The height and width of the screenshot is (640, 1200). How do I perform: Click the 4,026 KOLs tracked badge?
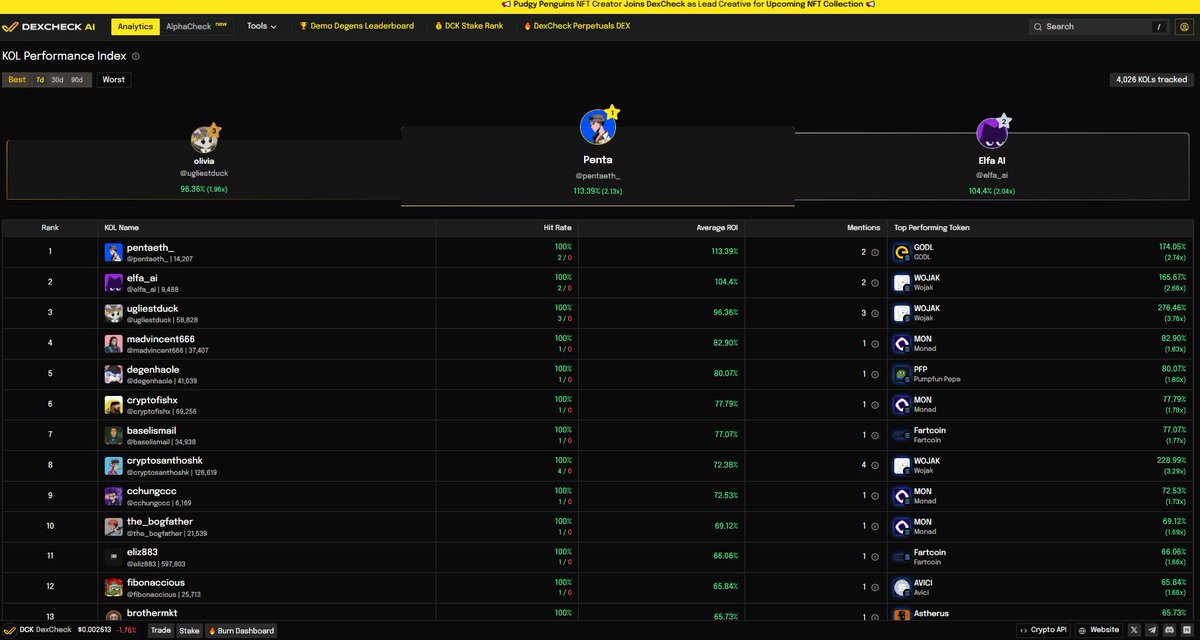coord(1152,80)
